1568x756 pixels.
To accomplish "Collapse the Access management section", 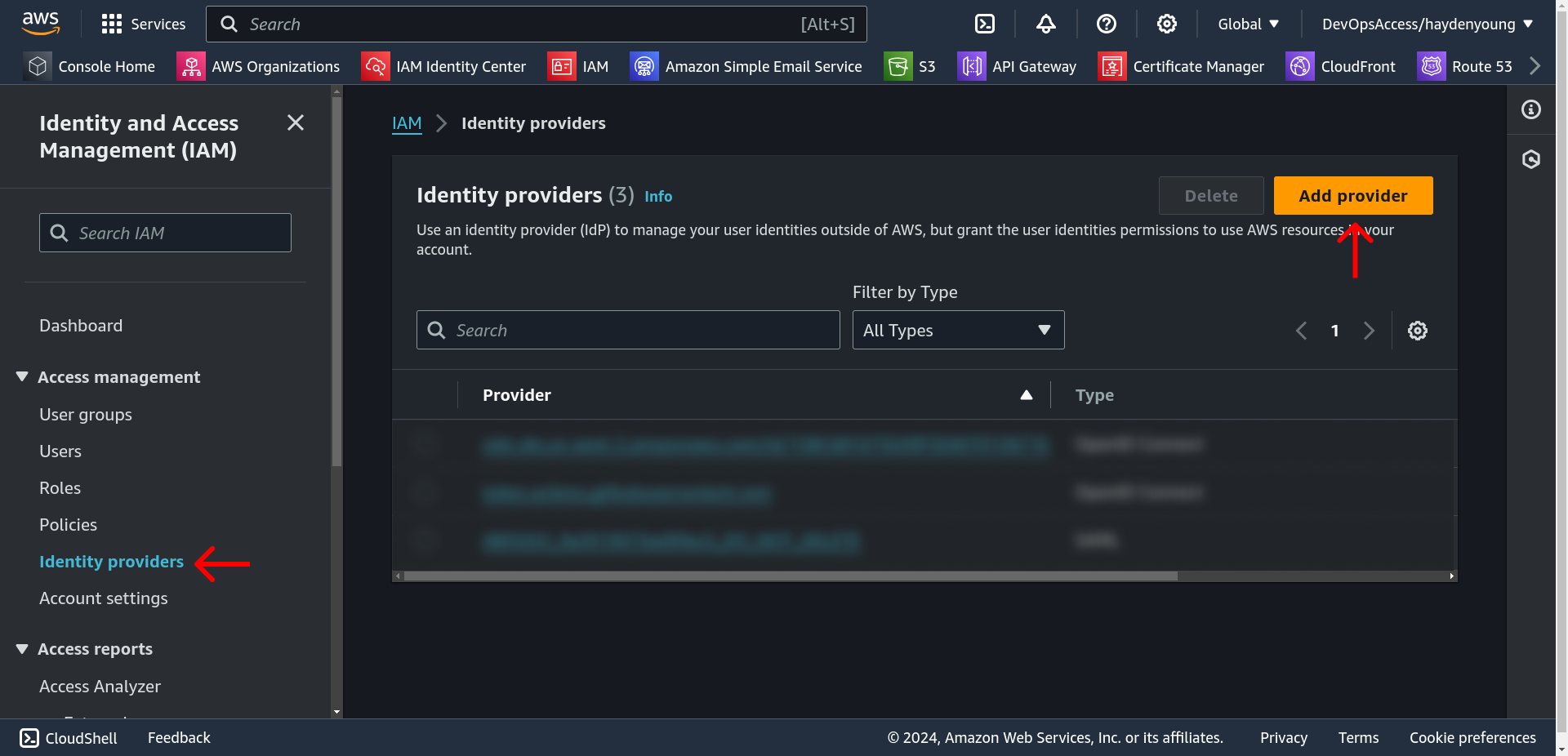I will [22, 376].
